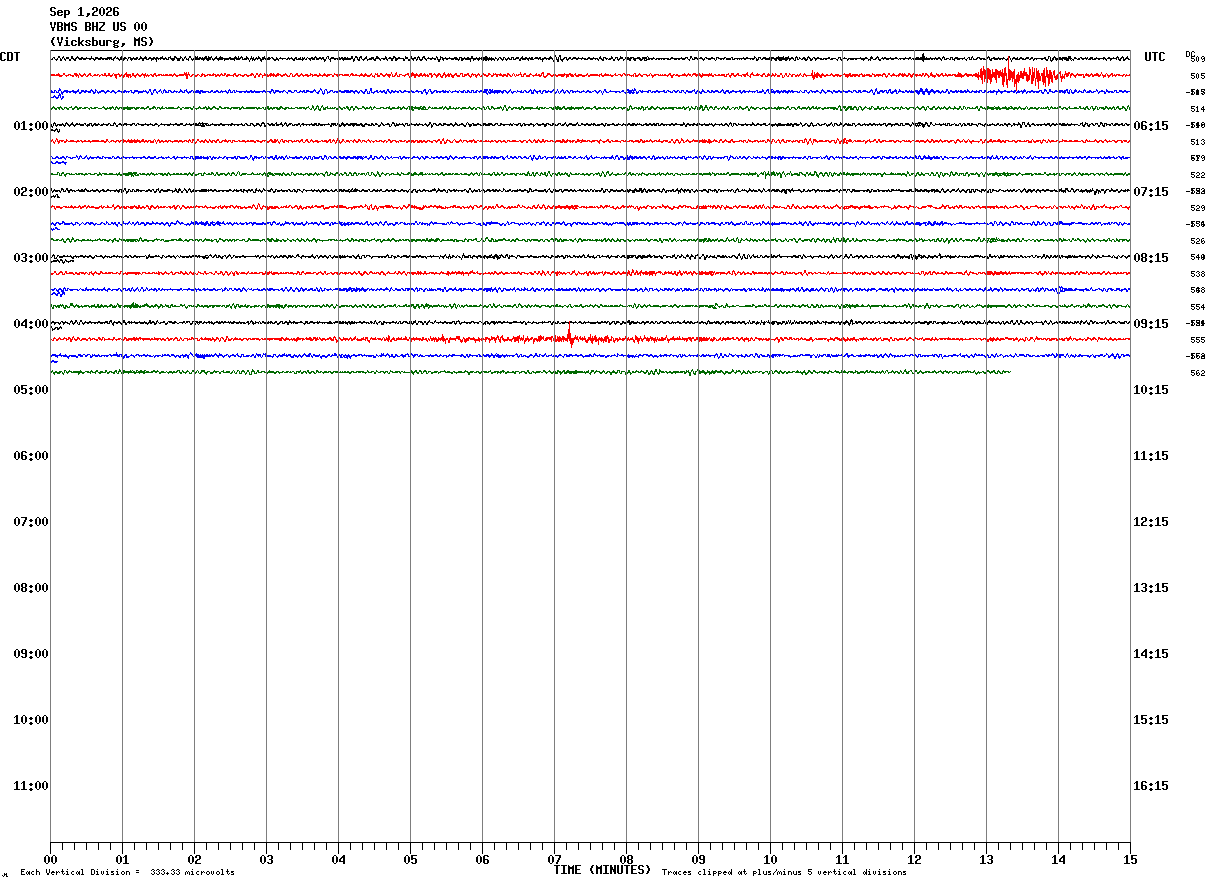The height and width of the screenshot is (886, 1210).
Task: Click the station title VBMS BHZ US 00
Action: tap(98, 27)
